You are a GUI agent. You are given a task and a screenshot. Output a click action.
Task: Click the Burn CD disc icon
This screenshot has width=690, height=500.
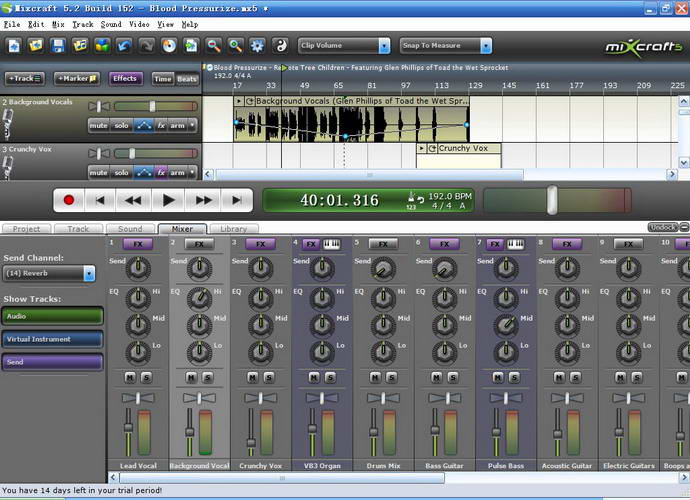tap(168, 46)
